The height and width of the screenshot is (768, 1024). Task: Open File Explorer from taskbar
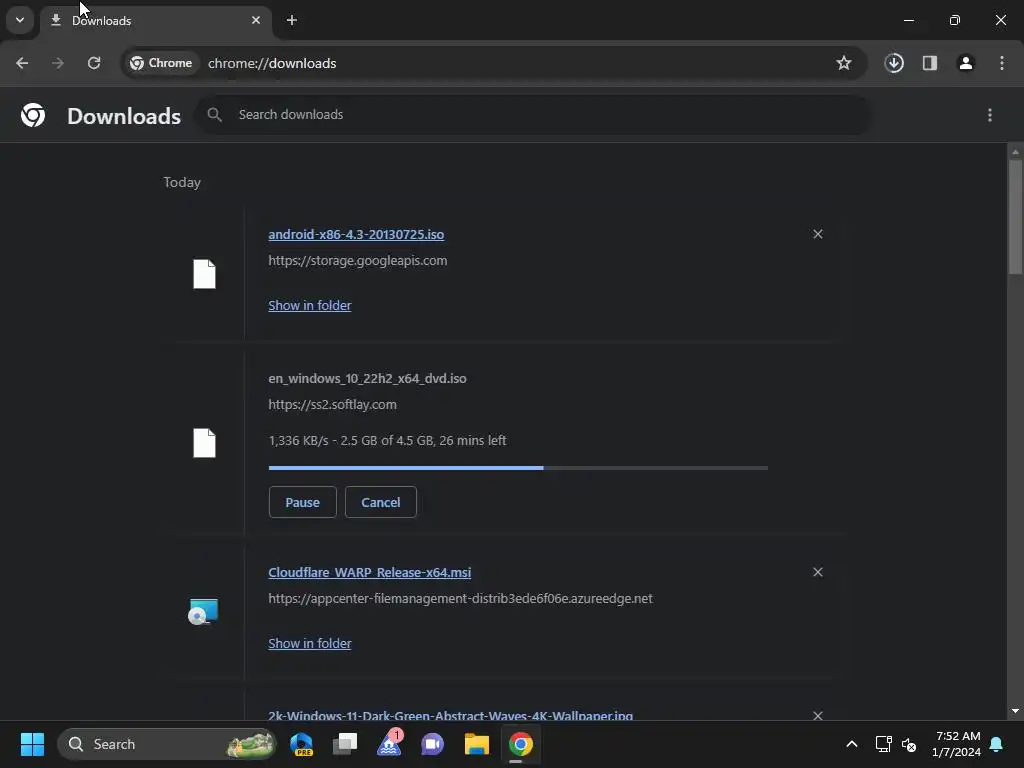tap(477, 744)
